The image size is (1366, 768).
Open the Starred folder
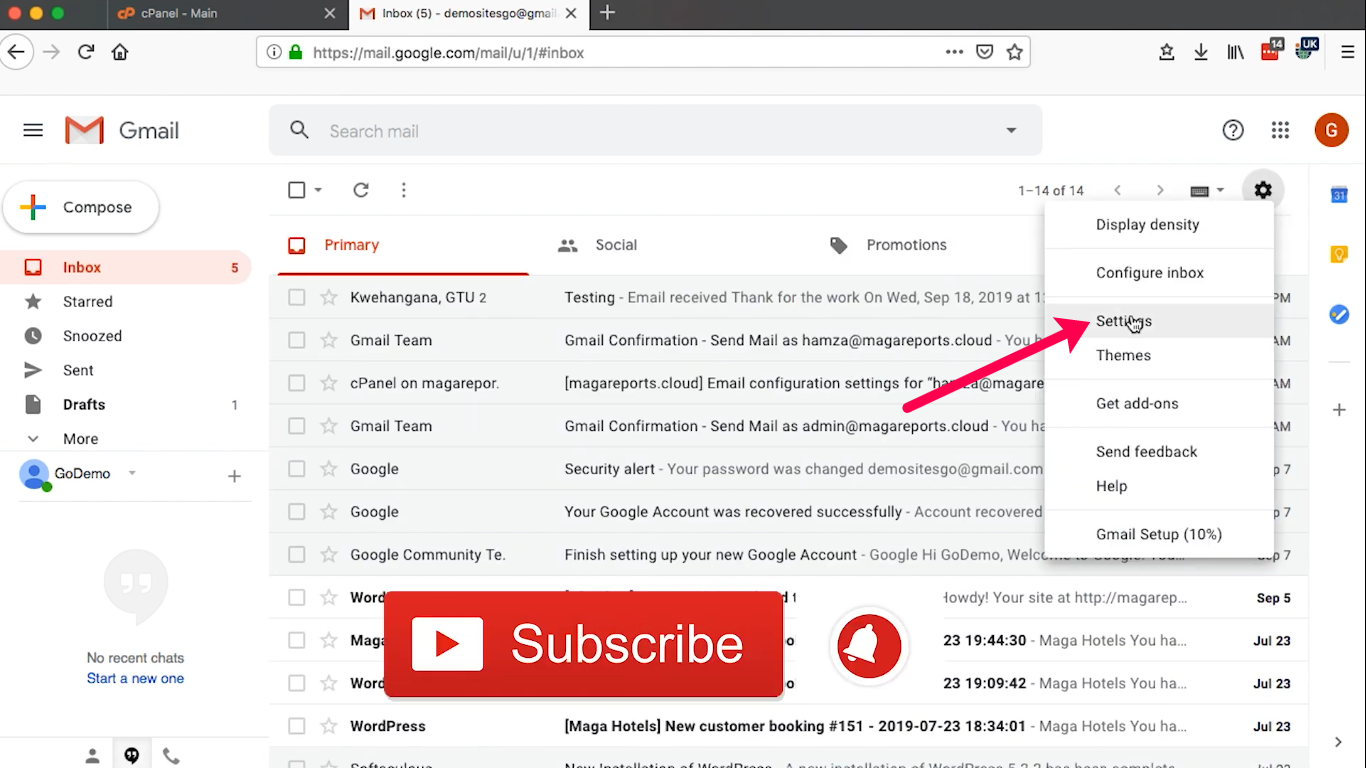point(87,302)
